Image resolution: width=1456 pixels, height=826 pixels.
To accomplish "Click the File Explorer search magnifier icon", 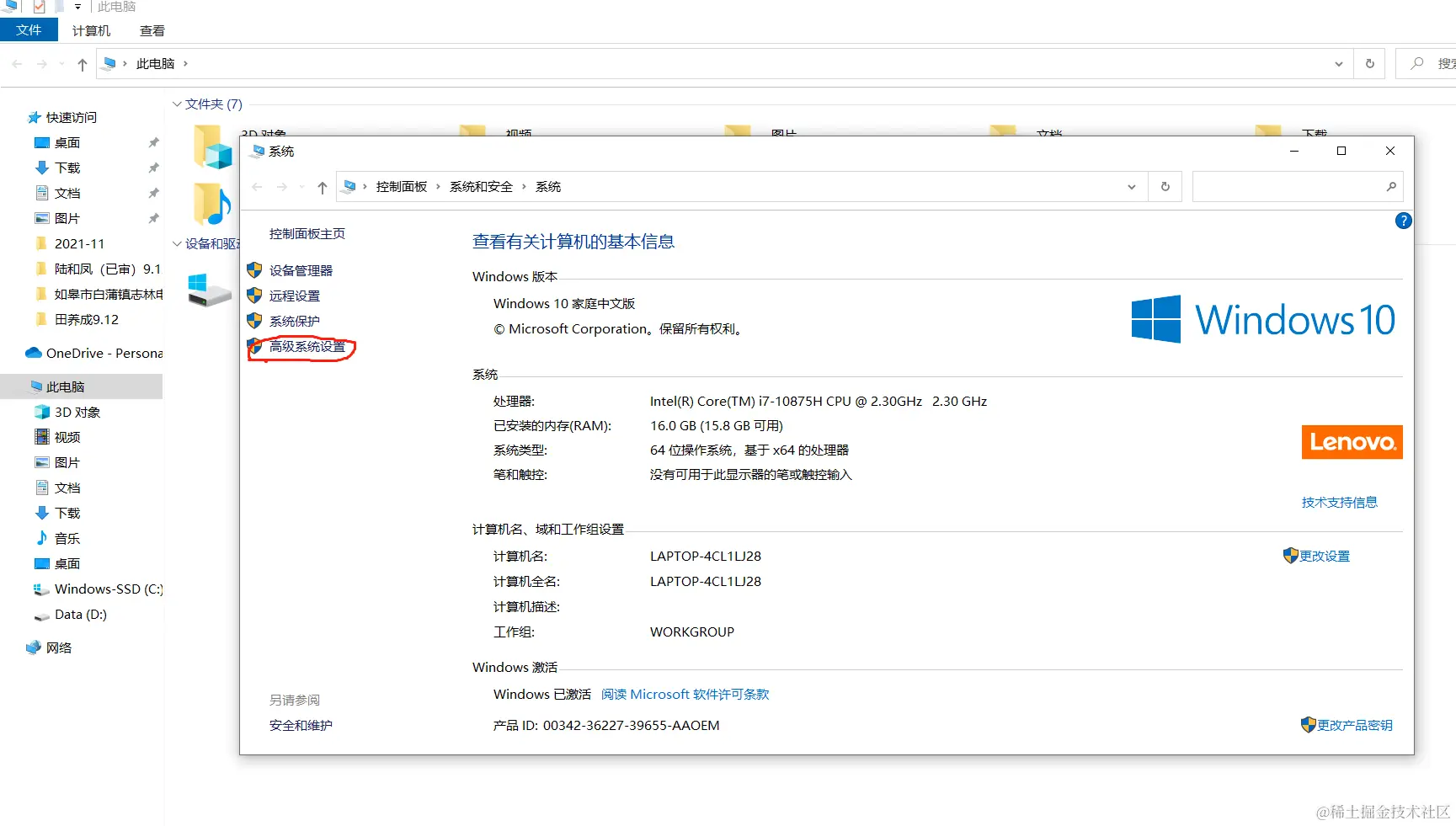I will 1417,63.
